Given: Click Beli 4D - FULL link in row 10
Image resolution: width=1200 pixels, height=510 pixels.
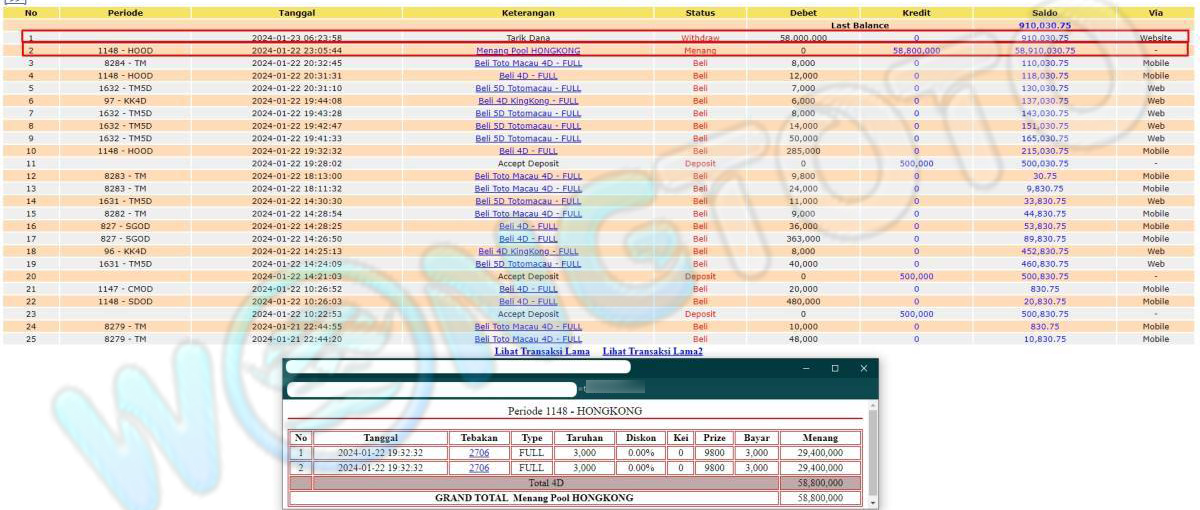Looking at the screenshot, I should [x=528, y=151].
